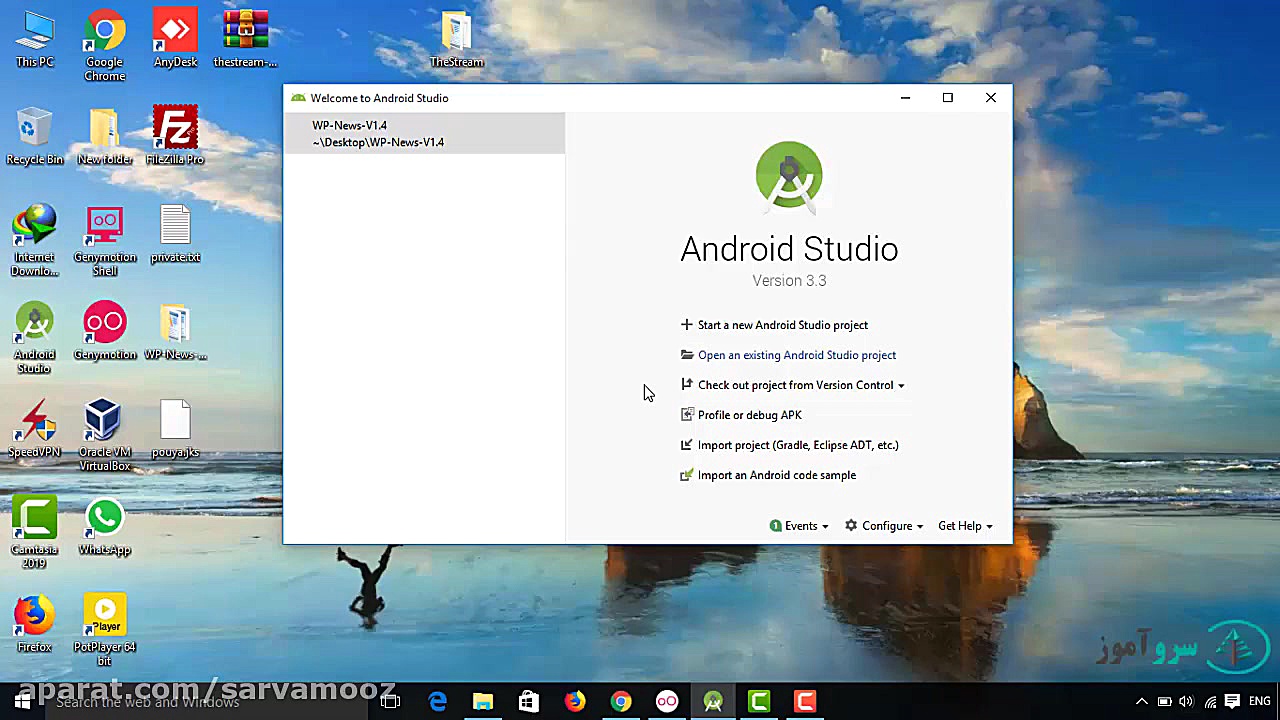The width and height of the screenshot is (1280, 720).
Task: Open an existing Android Studio project
Action: [796, 355]
